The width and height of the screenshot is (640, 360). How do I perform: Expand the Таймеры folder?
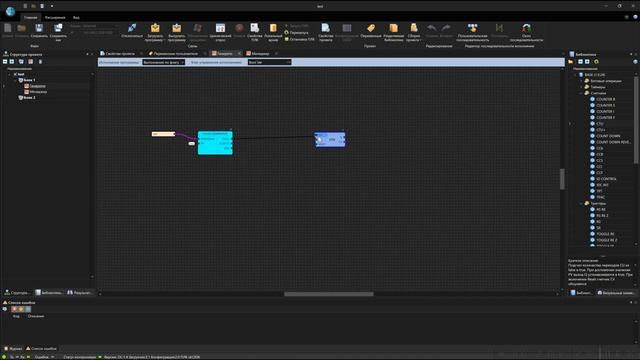582,87
